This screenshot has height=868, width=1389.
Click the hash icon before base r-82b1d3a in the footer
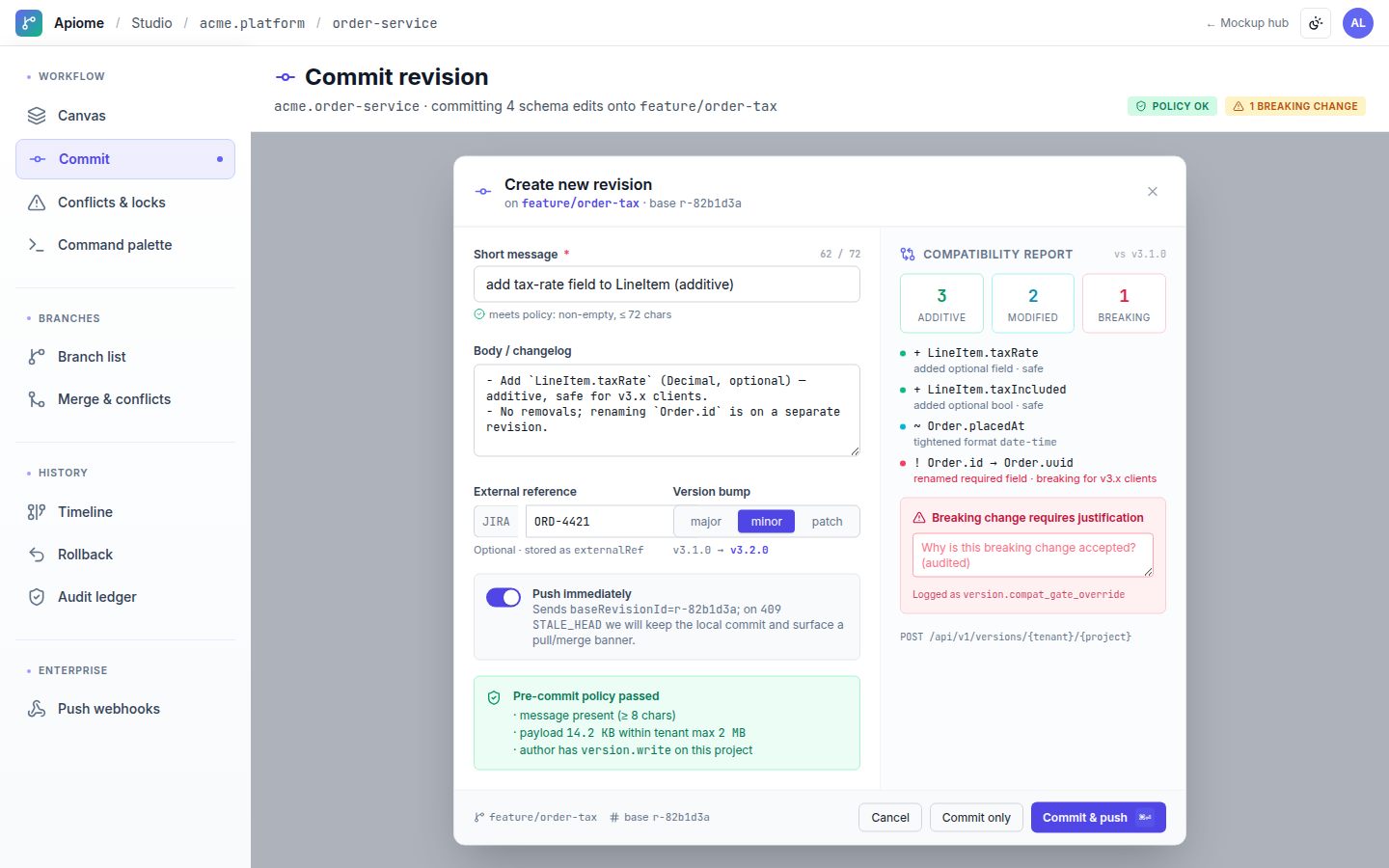pos(614,818)
